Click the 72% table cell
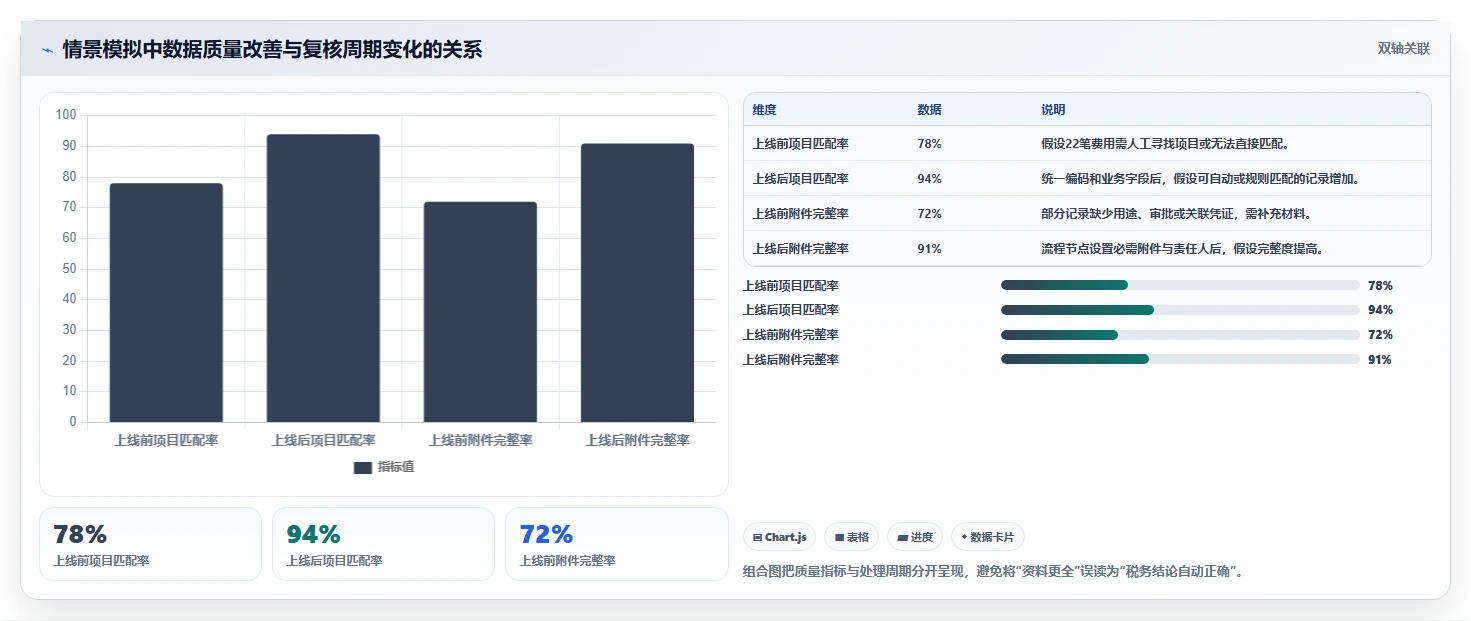 tap(929, 214)
